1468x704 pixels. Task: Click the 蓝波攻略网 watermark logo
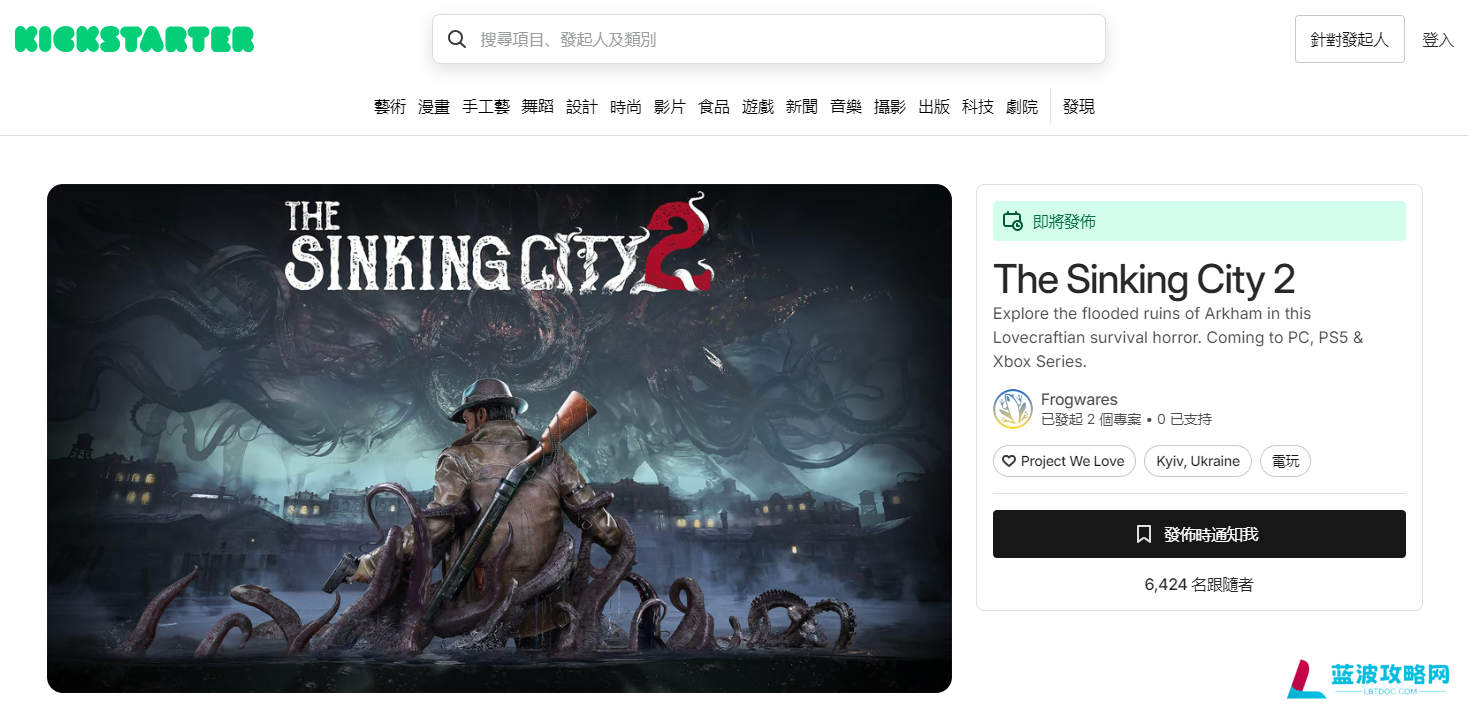(1368, 678)
